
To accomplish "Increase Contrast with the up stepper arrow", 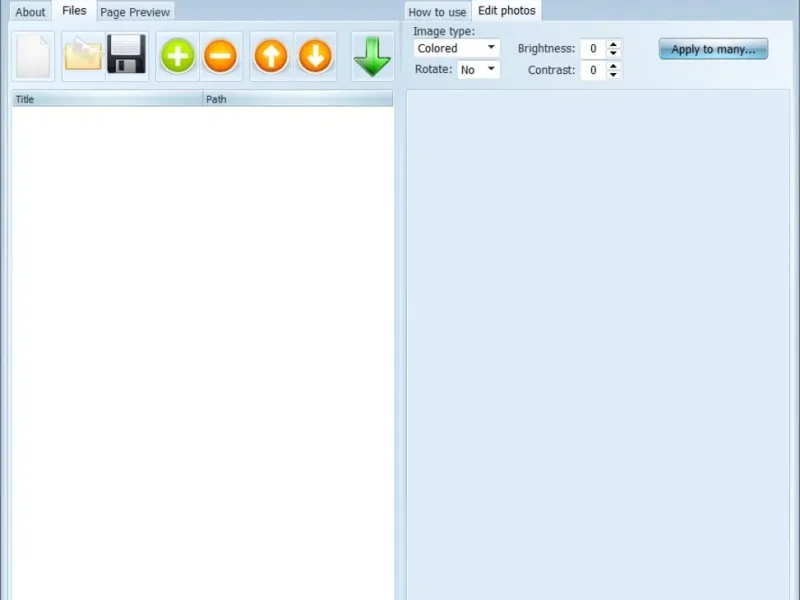I will [613, 66].
